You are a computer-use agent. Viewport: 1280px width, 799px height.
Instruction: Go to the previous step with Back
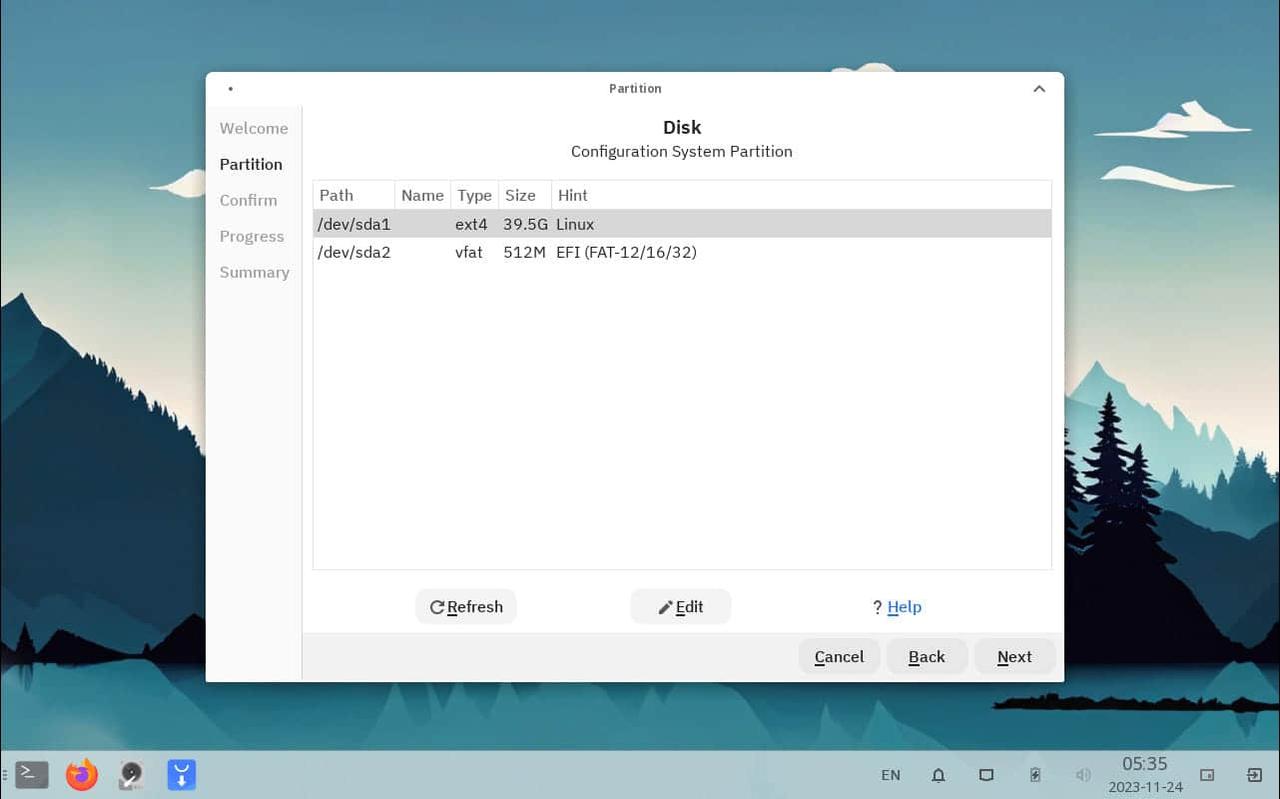pyautogui.click(x=926, y=657)
